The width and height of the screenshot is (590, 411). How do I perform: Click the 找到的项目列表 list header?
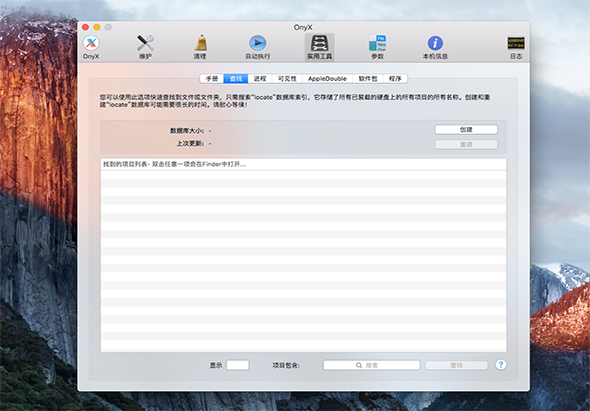[x=303, y=164]
